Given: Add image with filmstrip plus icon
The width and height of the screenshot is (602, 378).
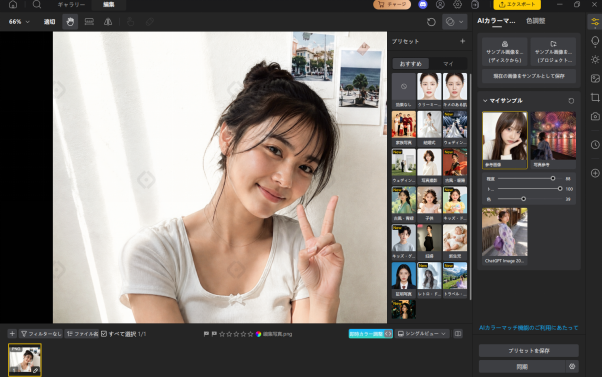Looking at the screenshot, I should 12,334.
